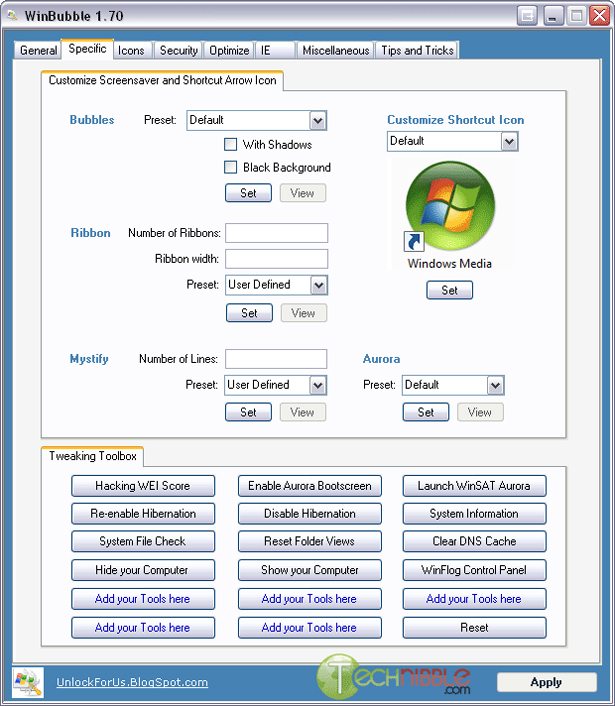This screenshot has height=706, width=615.
Task: Open the Aurora Preset dropdown
Action: point(495,385)
